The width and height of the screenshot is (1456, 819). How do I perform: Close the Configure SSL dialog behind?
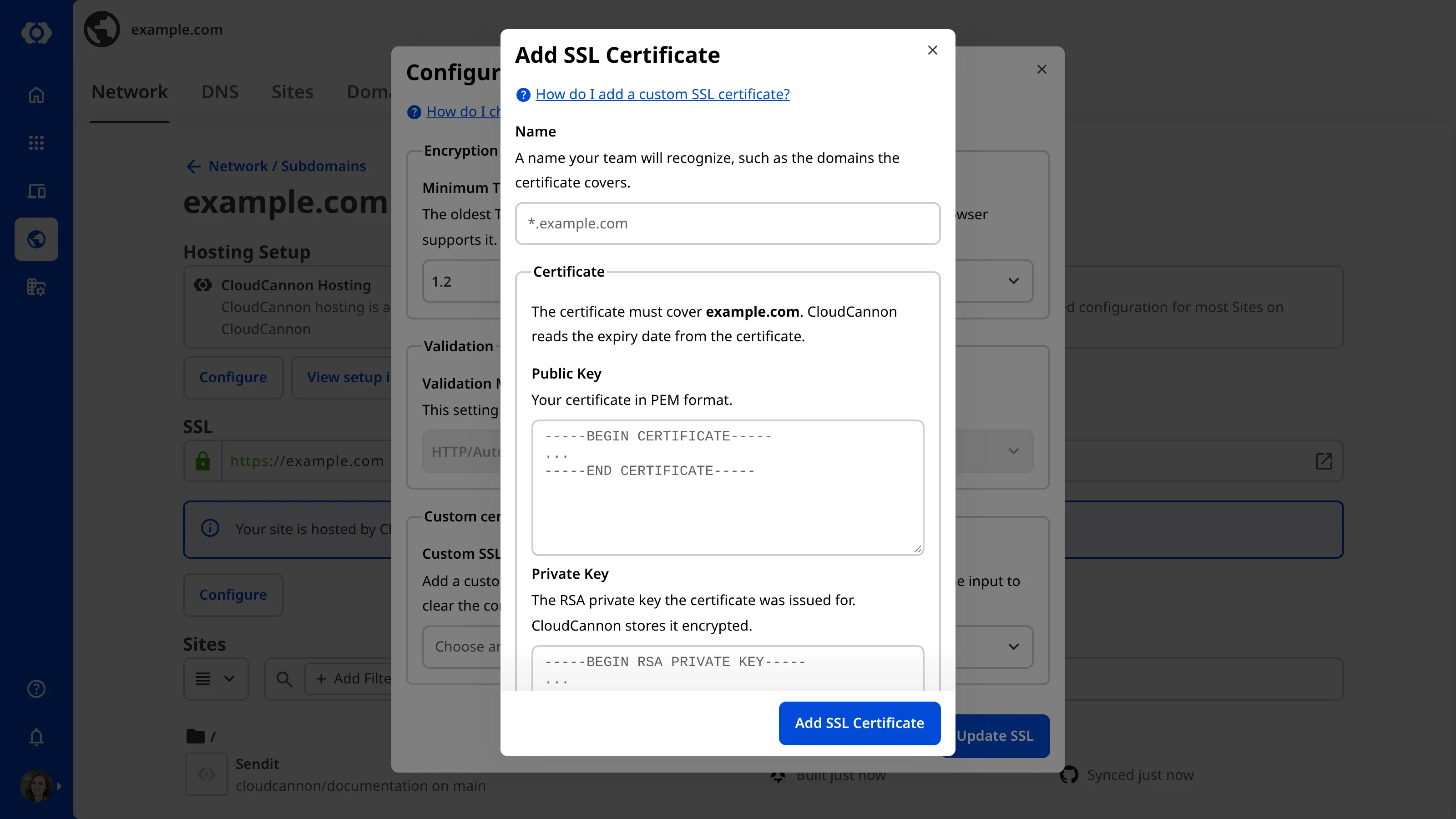[1041, 69]
